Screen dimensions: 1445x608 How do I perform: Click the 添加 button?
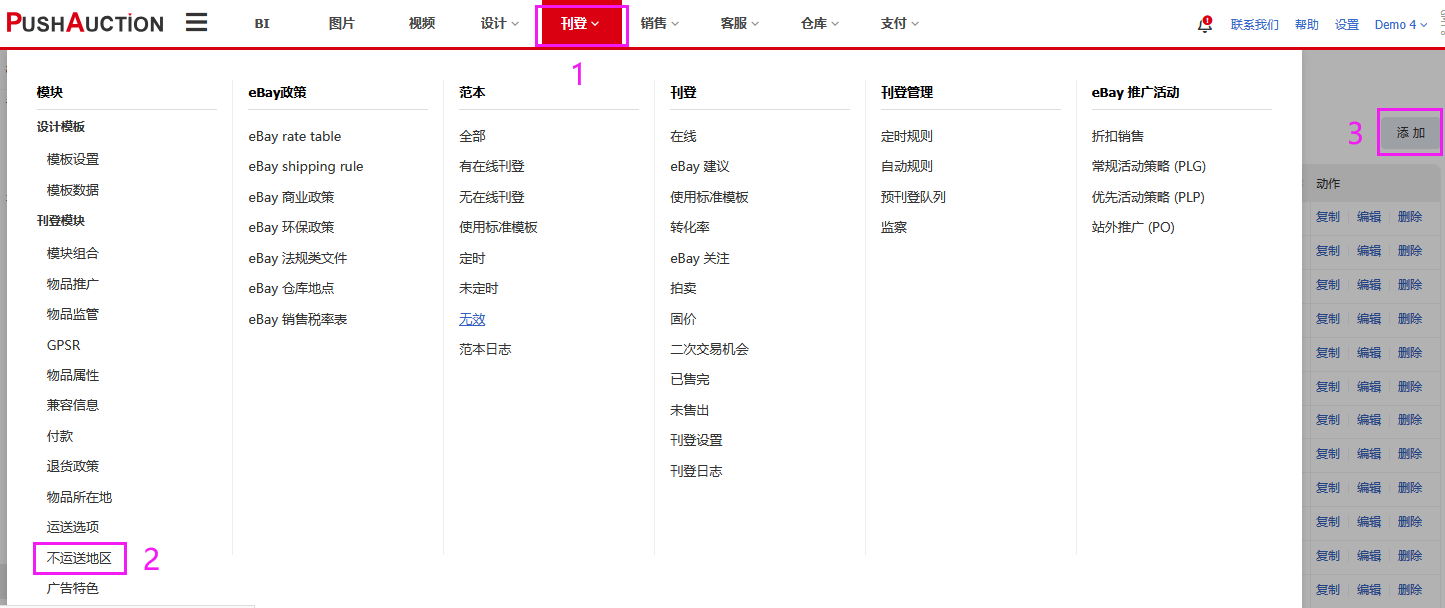coord(1411,132)
